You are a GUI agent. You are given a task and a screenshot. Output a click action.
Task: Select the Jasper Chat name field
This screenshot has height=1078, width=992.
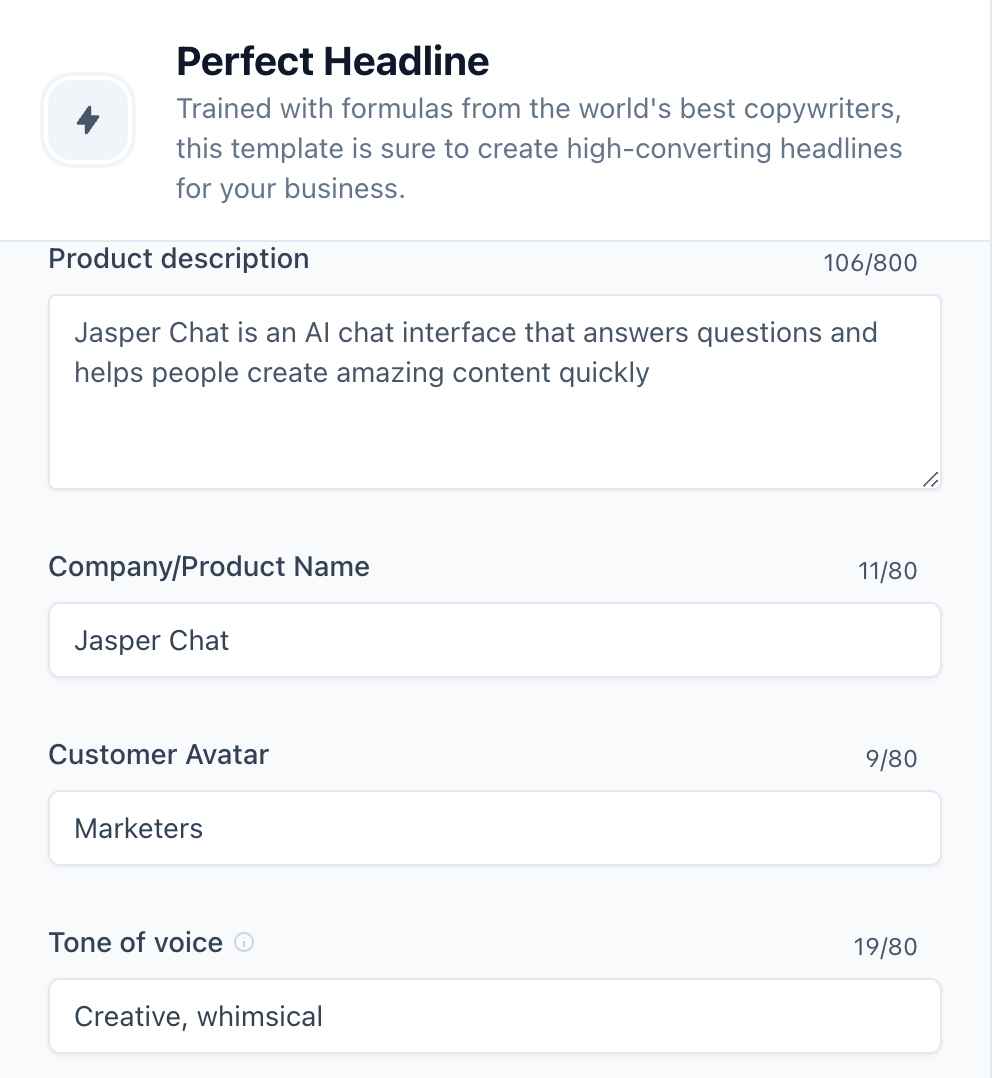click(x=495, y=639)
